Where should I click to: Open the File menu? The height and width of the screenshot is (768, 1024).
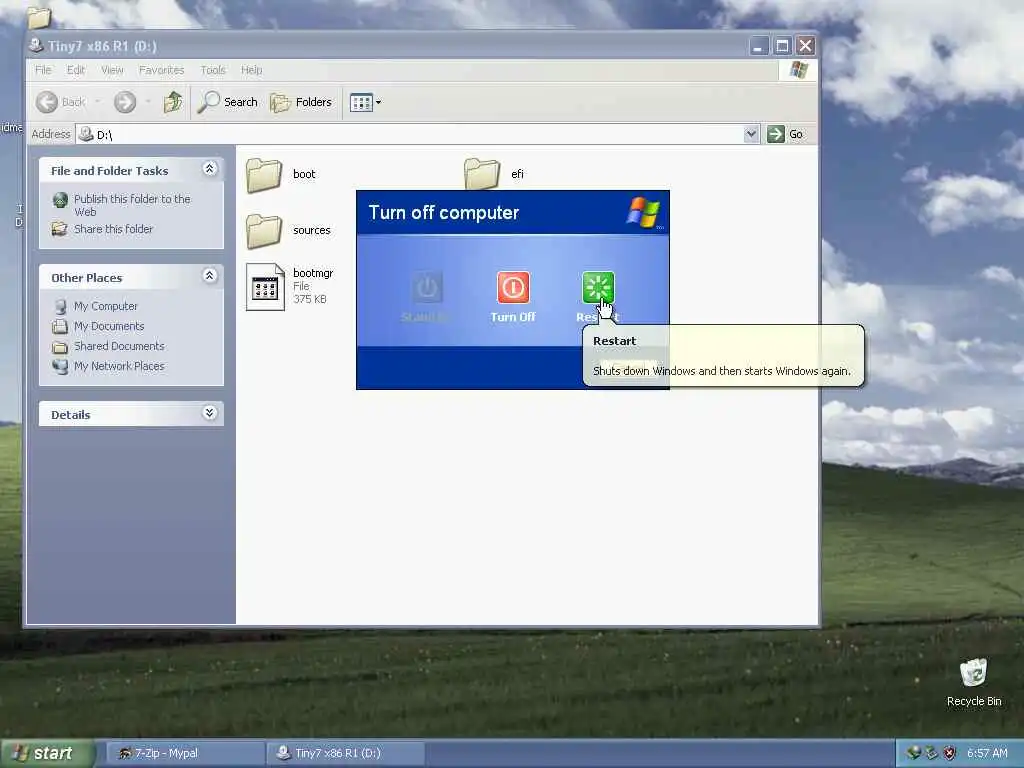[43, 70]
